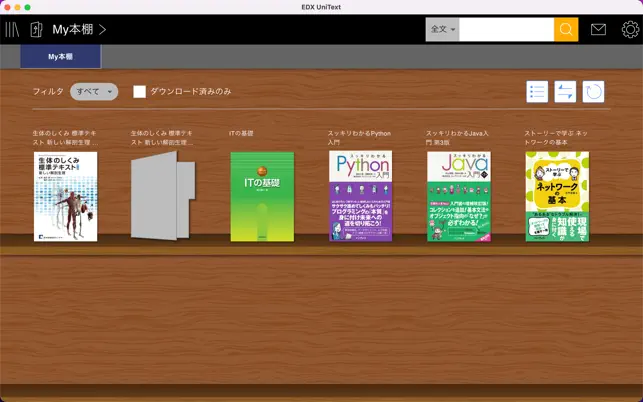Open the mail messages icon
This screenshot has height=402, width=643.
(598, 29)
